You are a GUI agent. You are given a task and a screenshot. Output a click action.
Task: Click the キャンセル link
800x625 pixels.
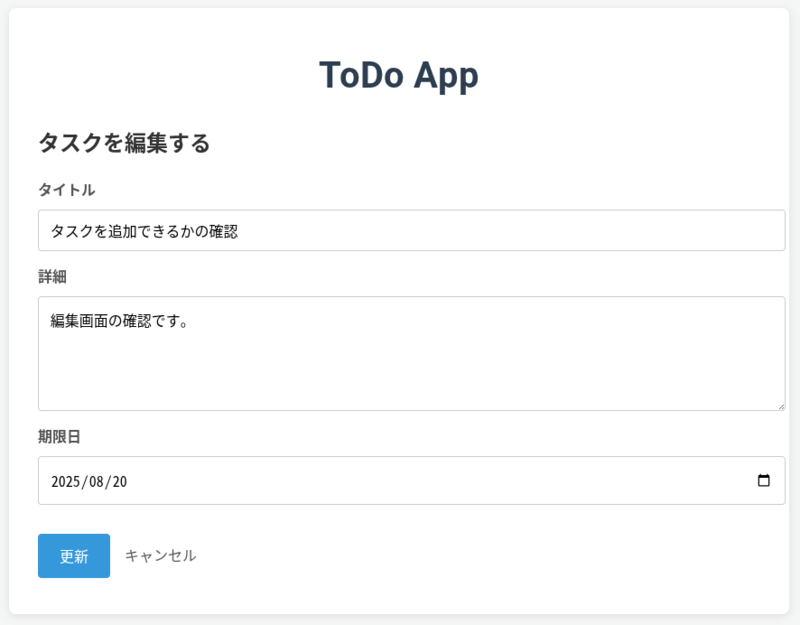pos(160,556)
